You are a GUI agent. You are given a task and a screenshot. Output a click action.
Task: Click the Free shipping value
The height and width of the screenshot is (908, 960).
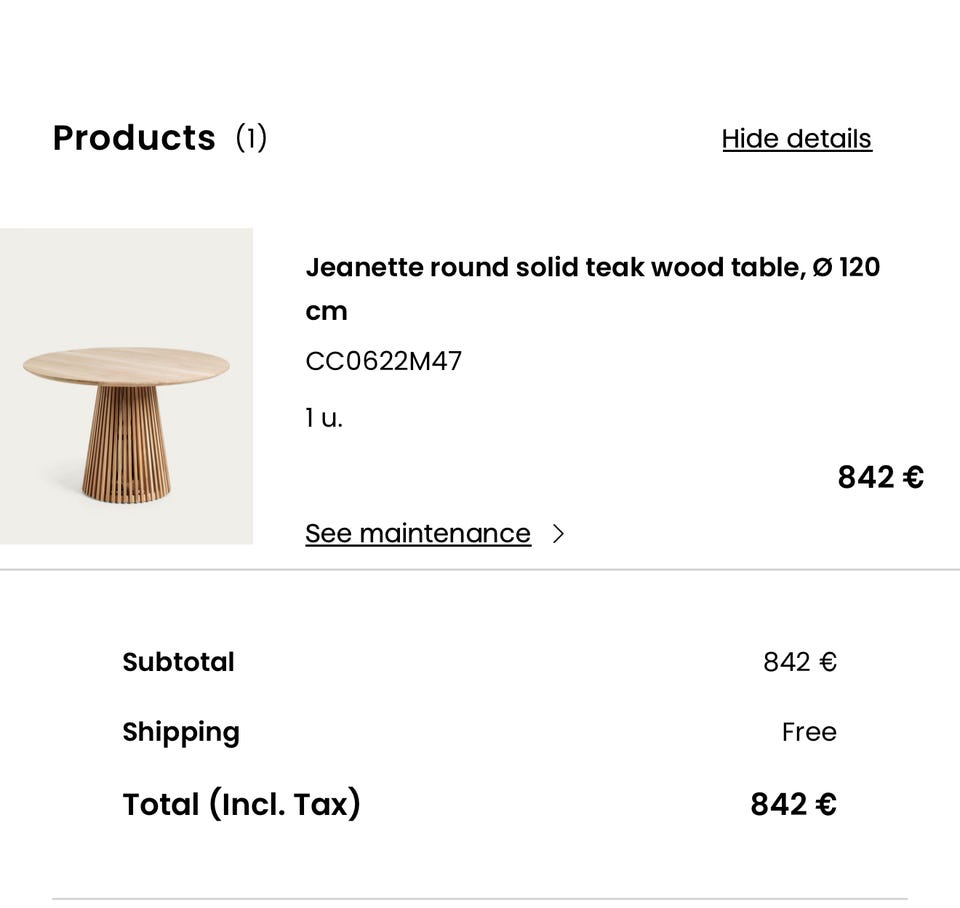coord(809,732)
